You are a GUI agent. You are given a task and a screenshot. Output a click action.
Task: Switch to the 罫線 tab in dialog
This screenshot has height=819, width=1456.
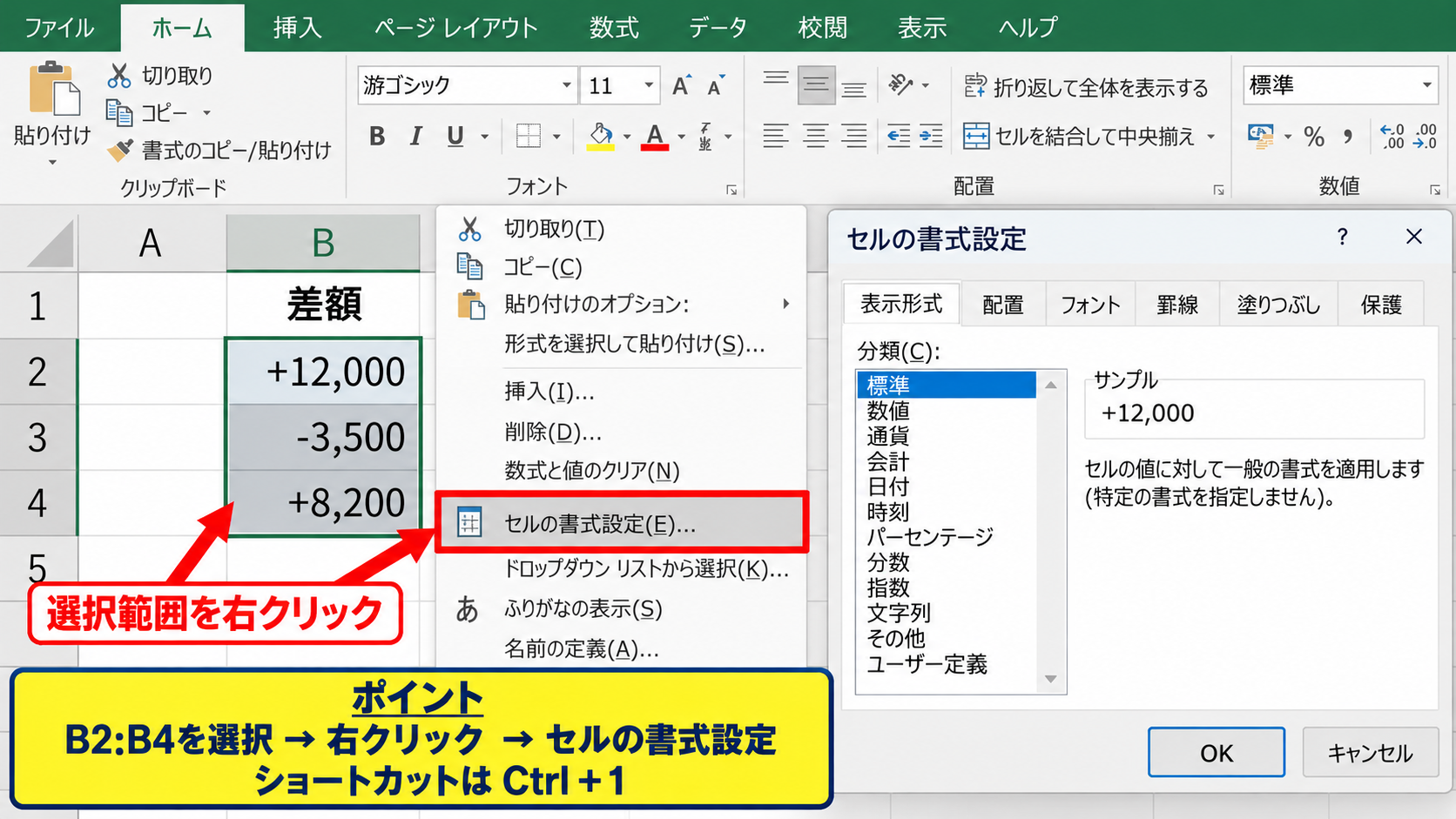point(1176,305)
